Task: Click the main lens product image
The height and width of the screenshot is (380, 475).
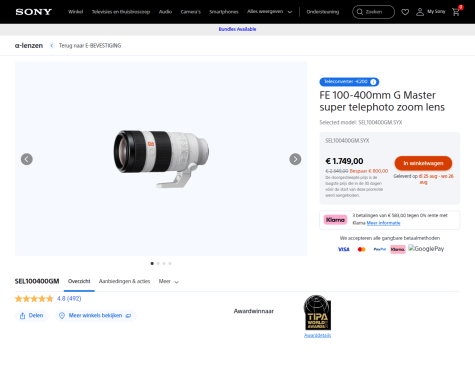Action: pos(161,159)
